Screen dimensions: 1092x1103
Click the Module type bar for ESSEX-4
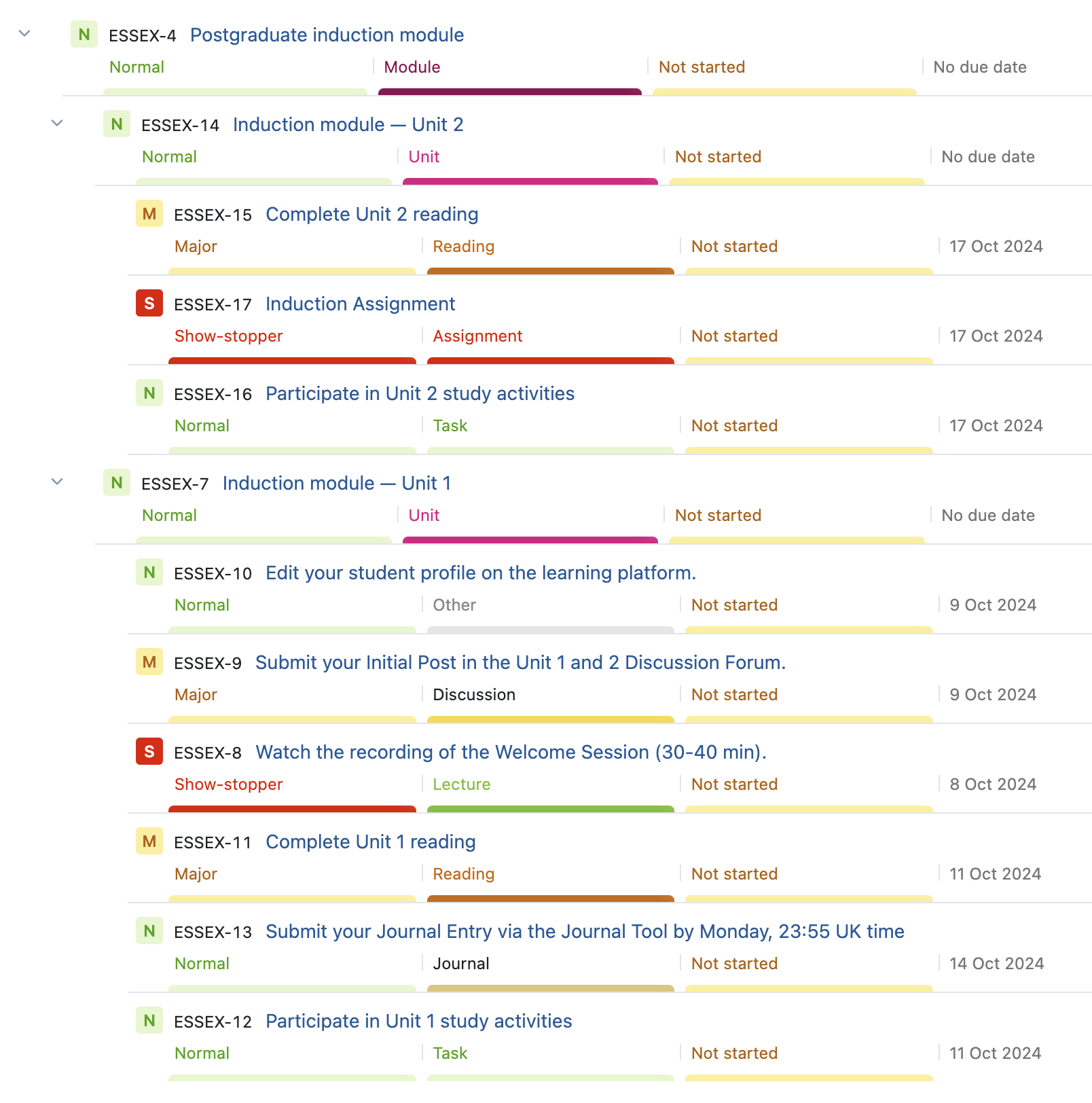point(509,92)
